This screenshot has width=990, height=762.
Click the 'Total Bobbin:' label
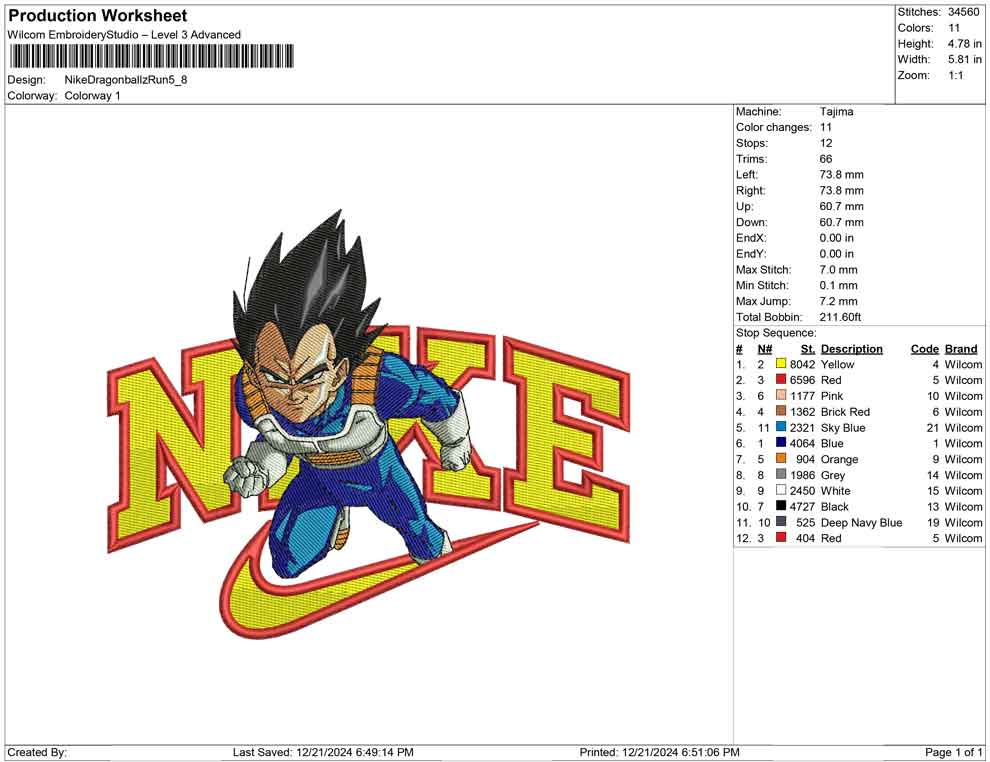pyautogui.click(x=769, y=317)
